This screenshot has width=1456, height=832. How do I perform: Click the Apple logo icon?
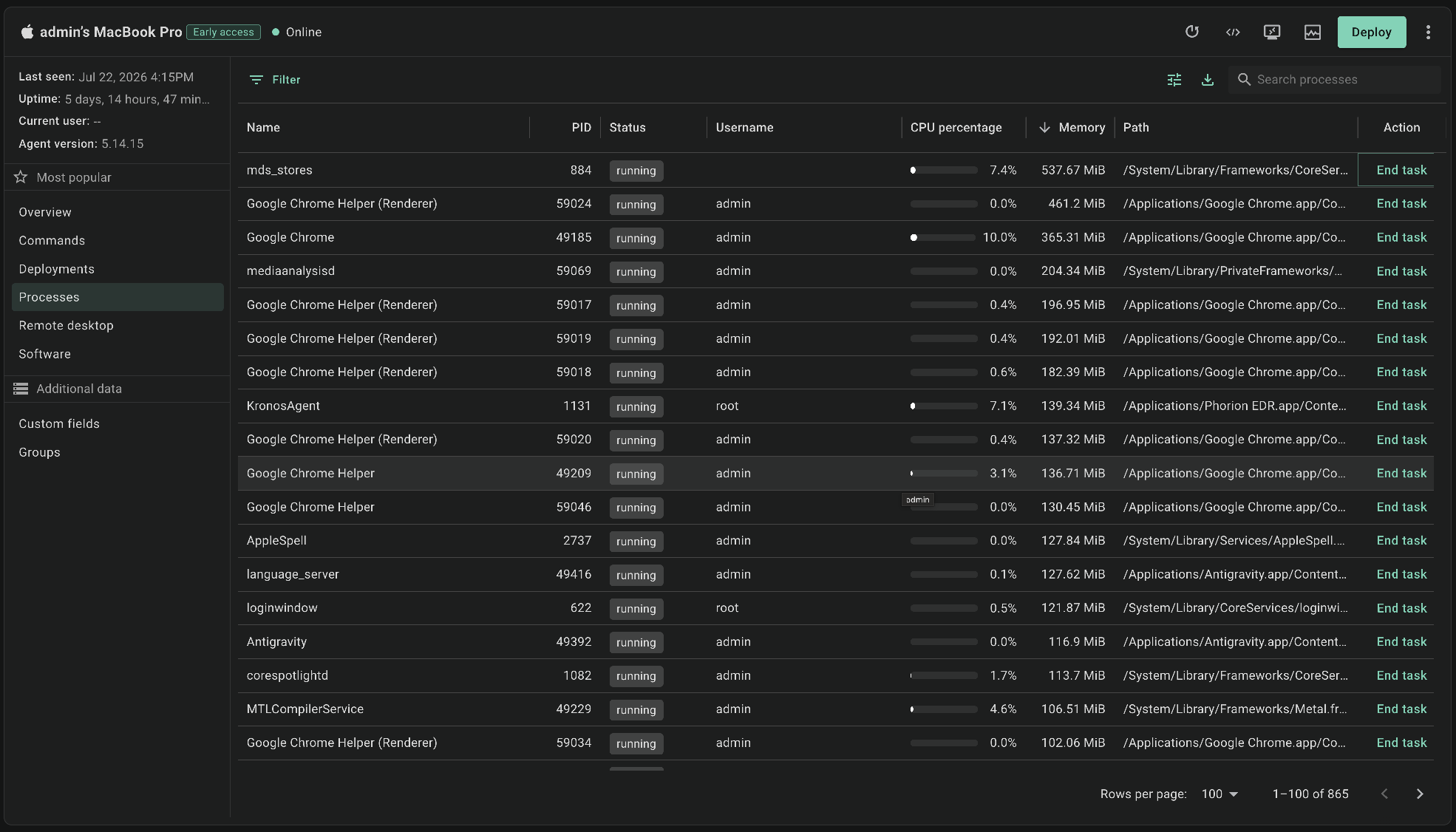tap(27, 32)
